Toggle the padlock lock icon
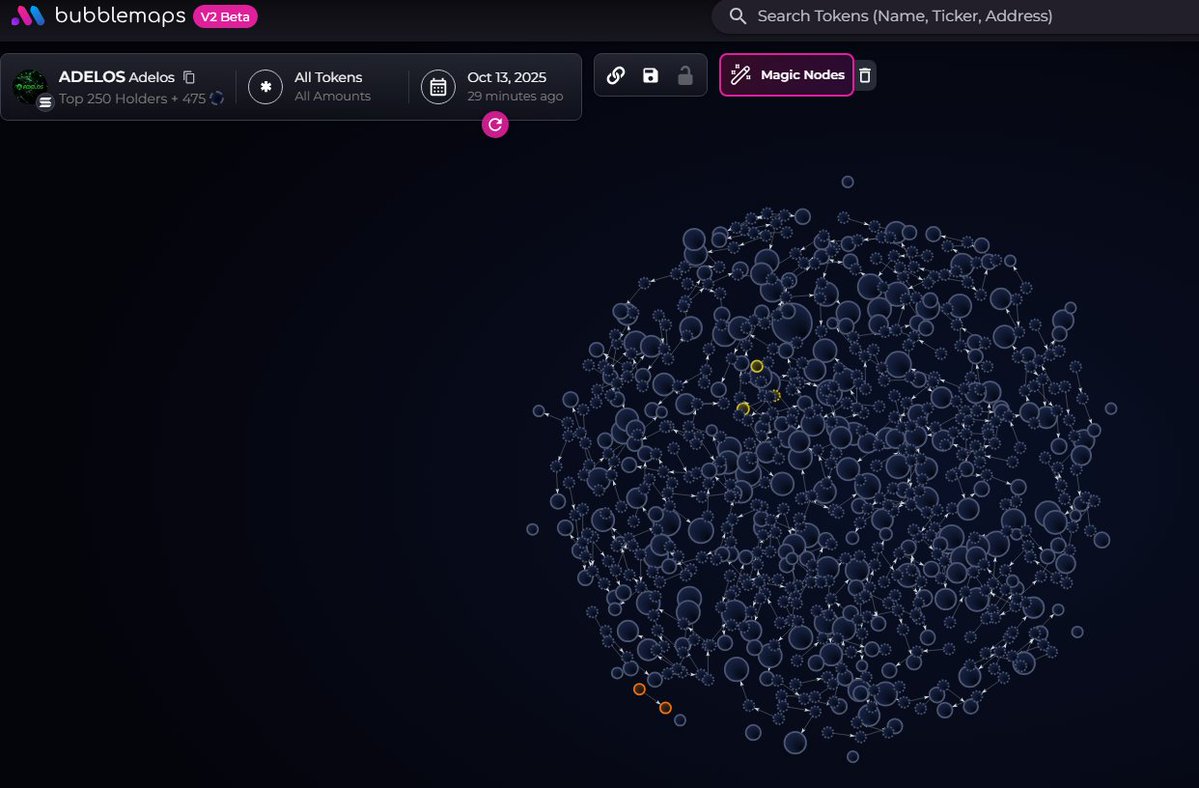The image size is (1199, 788). pyautogui.click(x=685, y=75)
